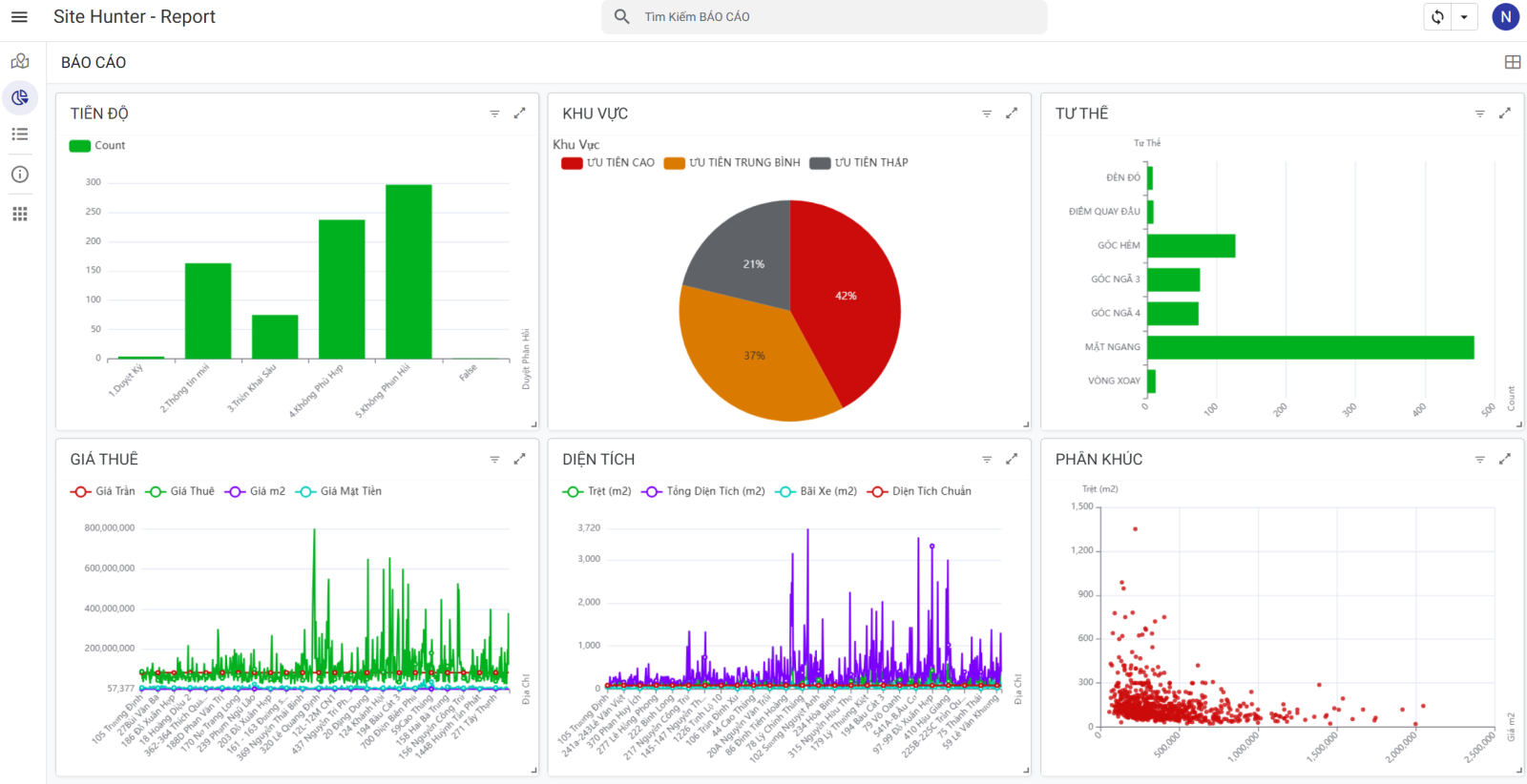Viewport: 1527px width, 784px height.
Task: Click the info sidebar icon
Action: (20, 175)
